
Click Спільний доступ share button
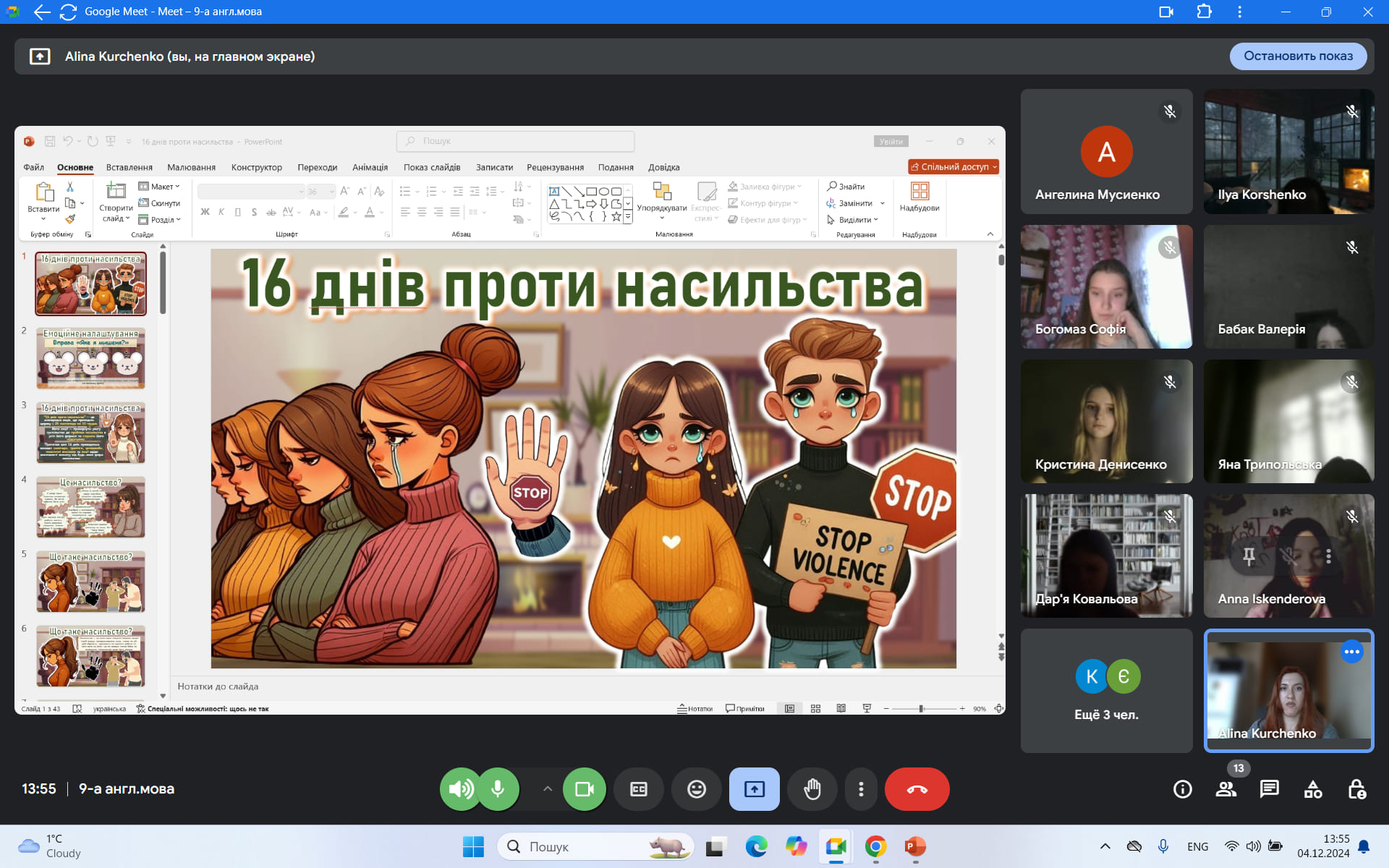click(x=953, y=166)
